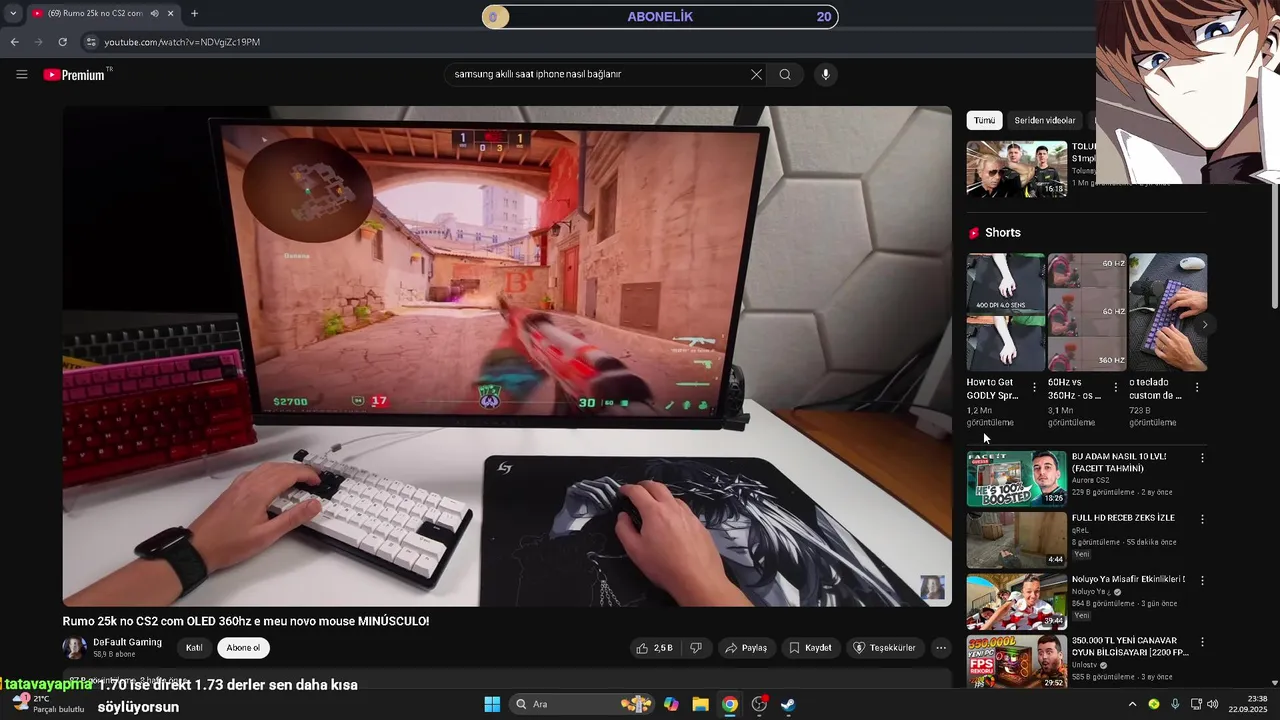1280x720 pixels.
Task: Open the weather widget showing 21°C
Action: (48, 704)
